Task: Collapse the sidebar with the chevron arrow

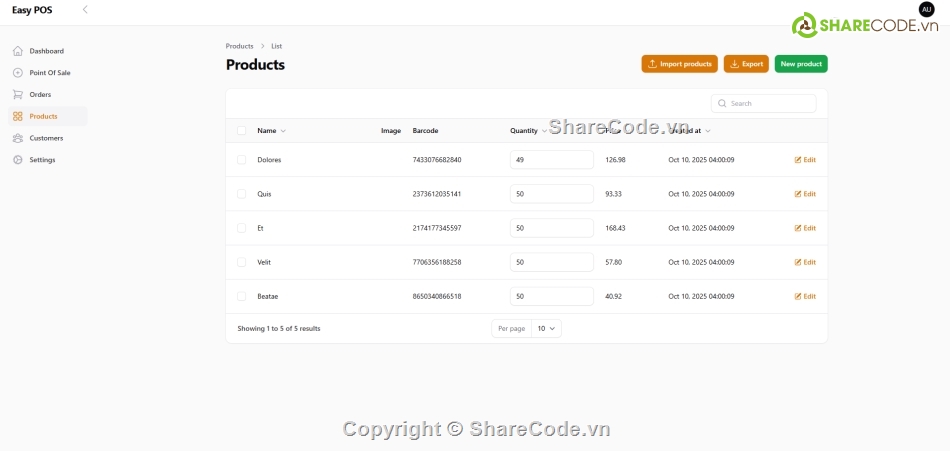Action: [x=85, y=10]
